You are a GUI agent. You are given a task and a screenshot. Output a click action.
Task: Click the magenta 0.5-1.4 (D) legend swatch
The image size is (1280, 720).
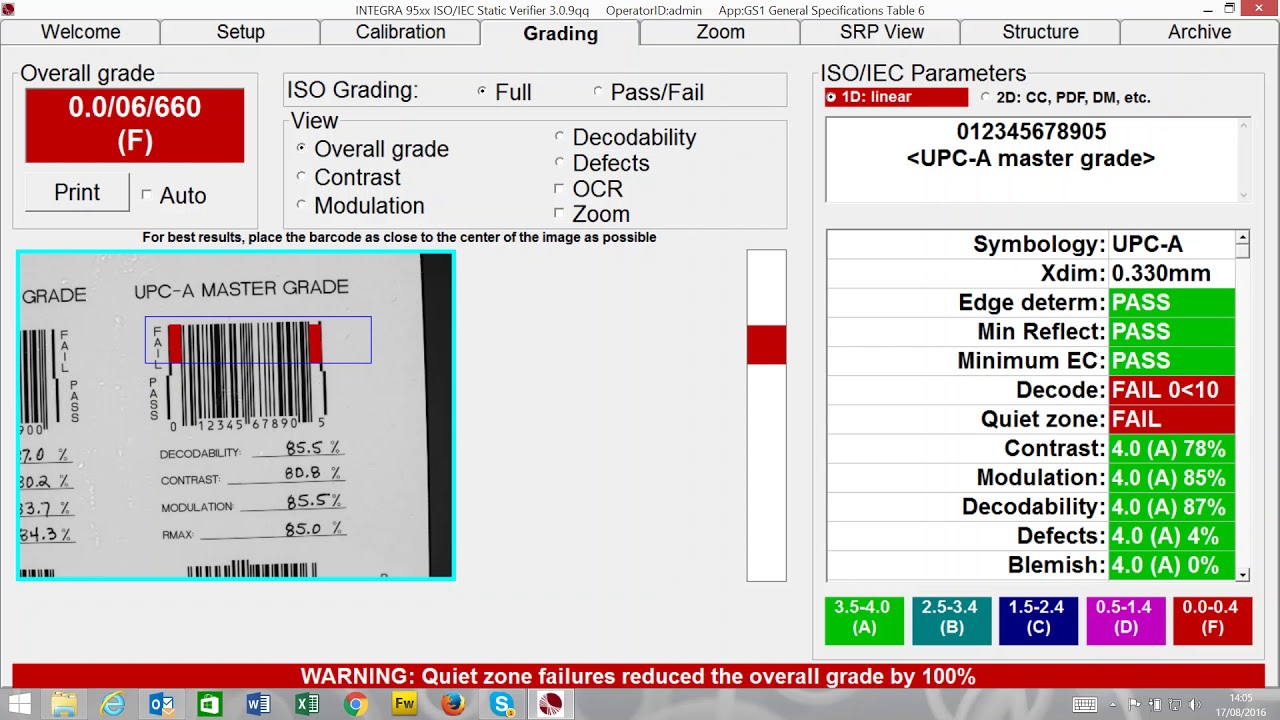pyautogui.click(x=1125, y=620)
